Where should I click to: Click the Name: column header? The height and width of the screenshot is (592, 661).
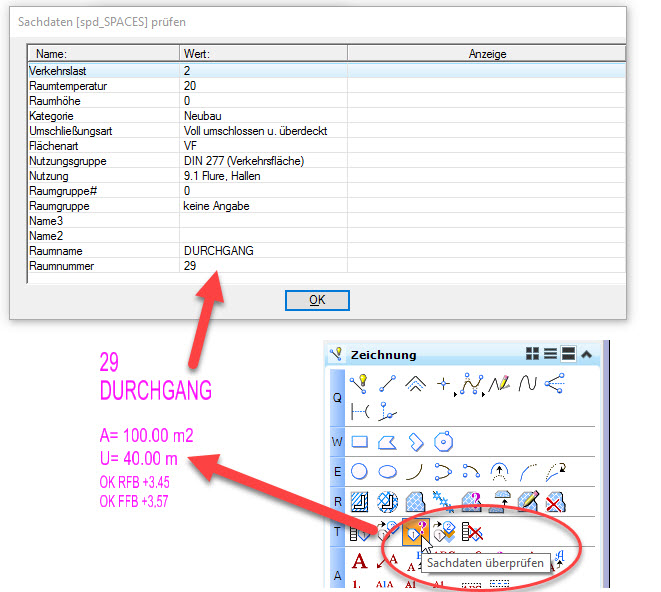104,54
